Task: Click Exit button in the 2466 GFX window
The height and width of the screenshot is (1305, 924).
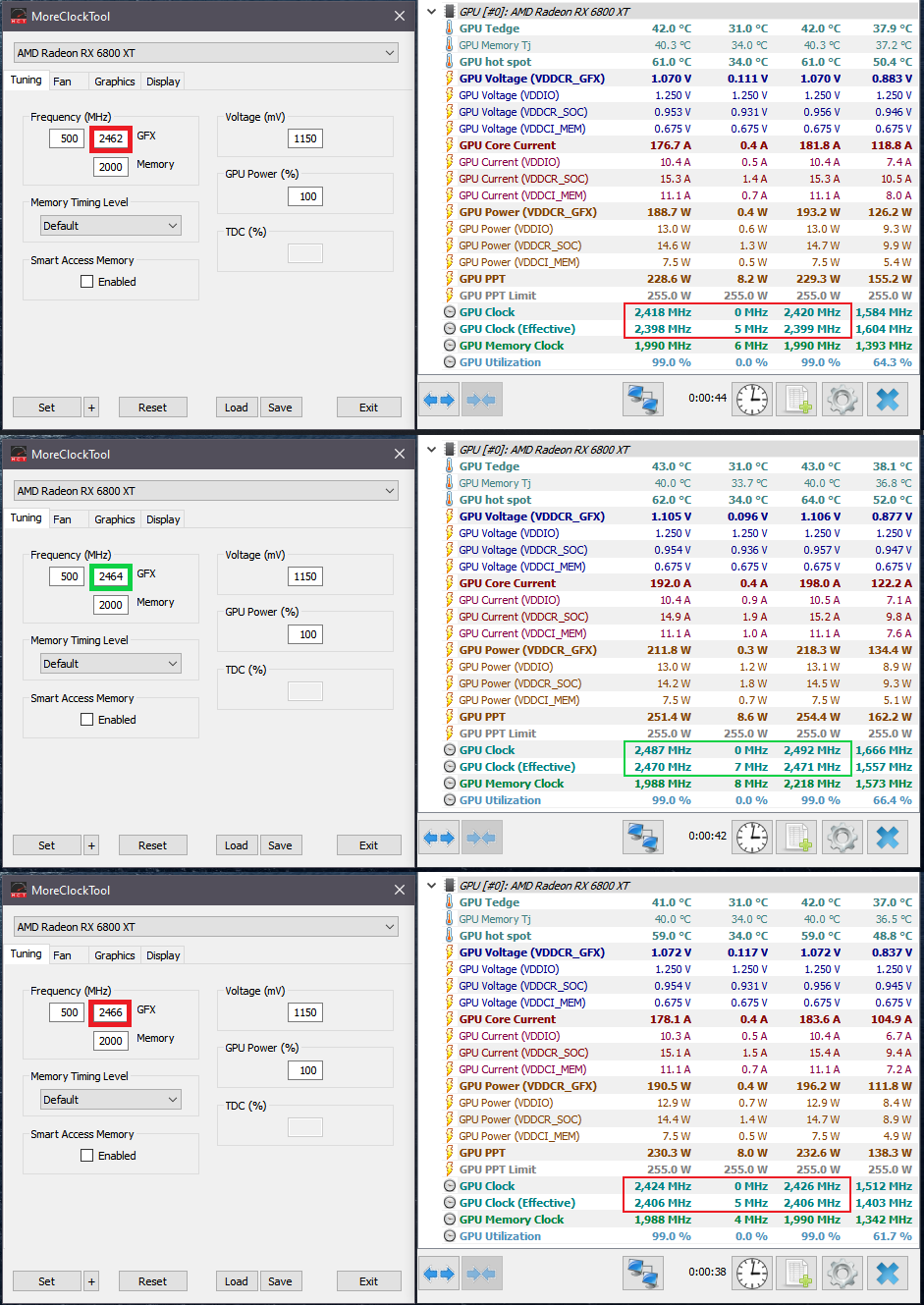Action: click(x=369, y=1281)
